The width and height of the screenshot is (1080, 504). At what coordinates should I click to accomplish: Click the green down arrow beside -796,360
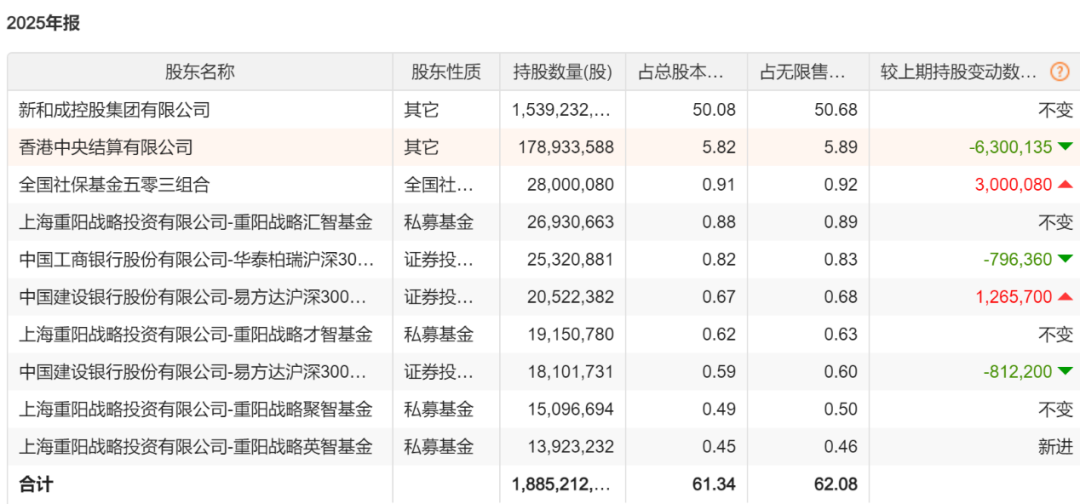point(1066,259)
